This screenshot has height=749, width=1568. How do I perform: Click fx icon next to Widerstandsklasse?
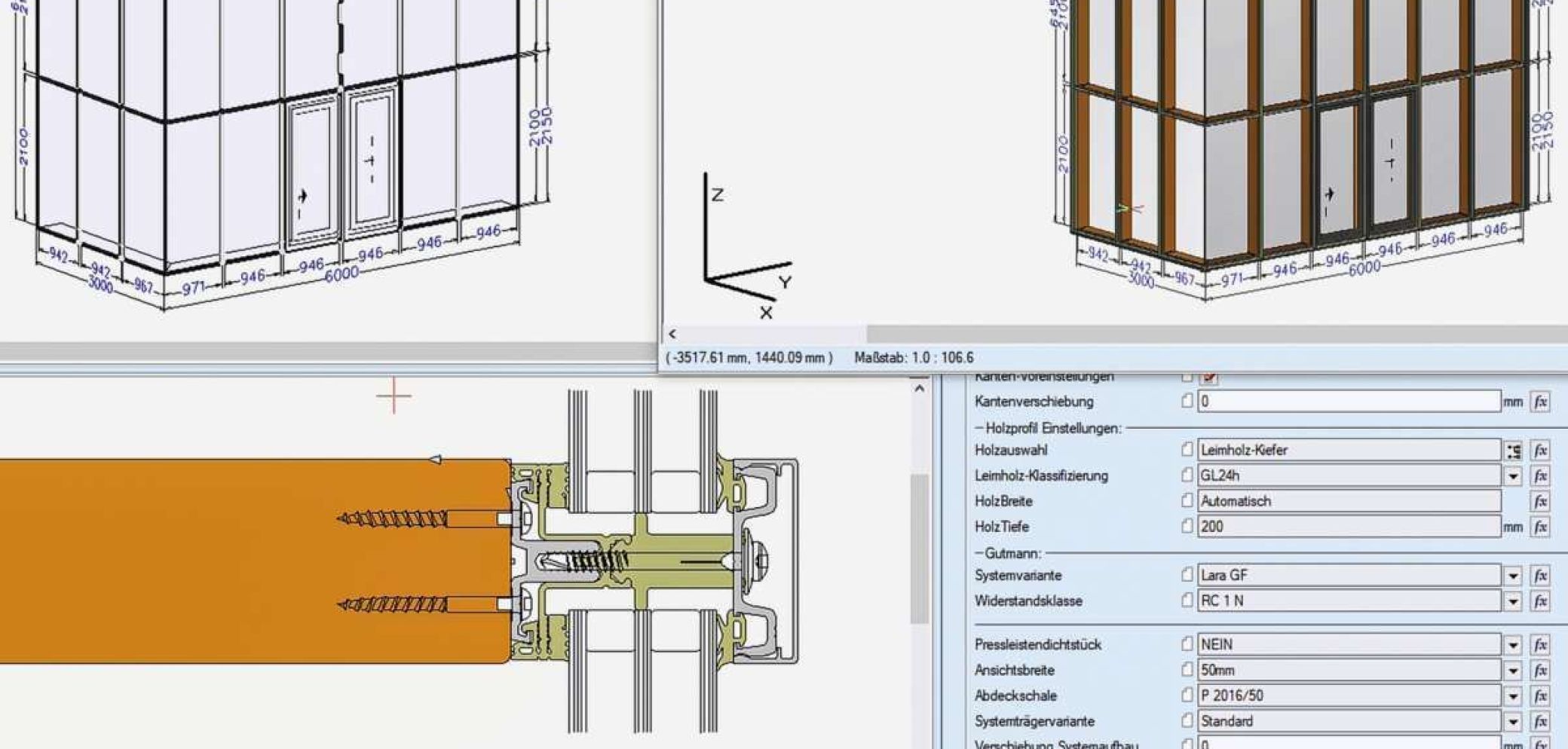[x=1540, y=601]
